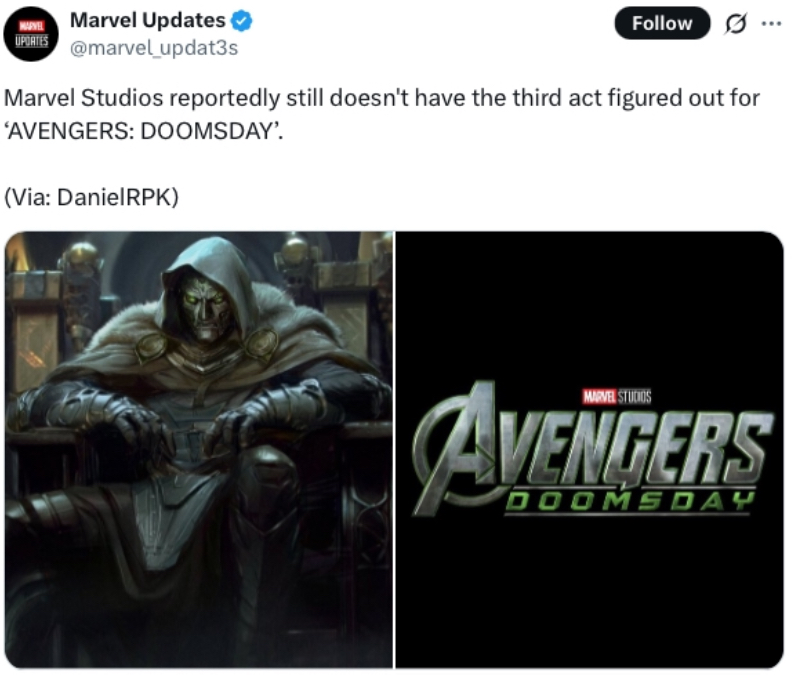This screenshot has width=794, height=675.
Task: Click the AVENGERS metallic wordmark
Action: (592, 448)
